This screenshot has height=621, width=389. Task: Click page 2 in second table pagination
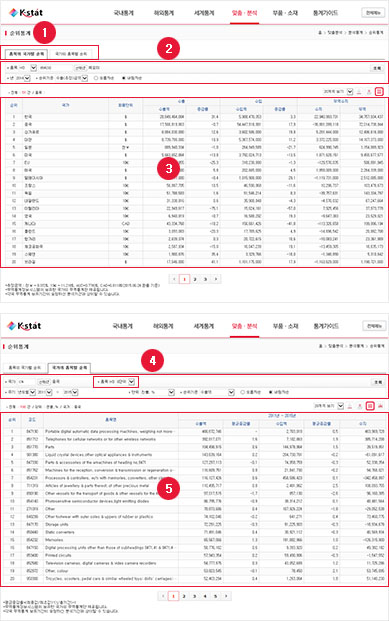pyautogui.click(x=184, y=596)
